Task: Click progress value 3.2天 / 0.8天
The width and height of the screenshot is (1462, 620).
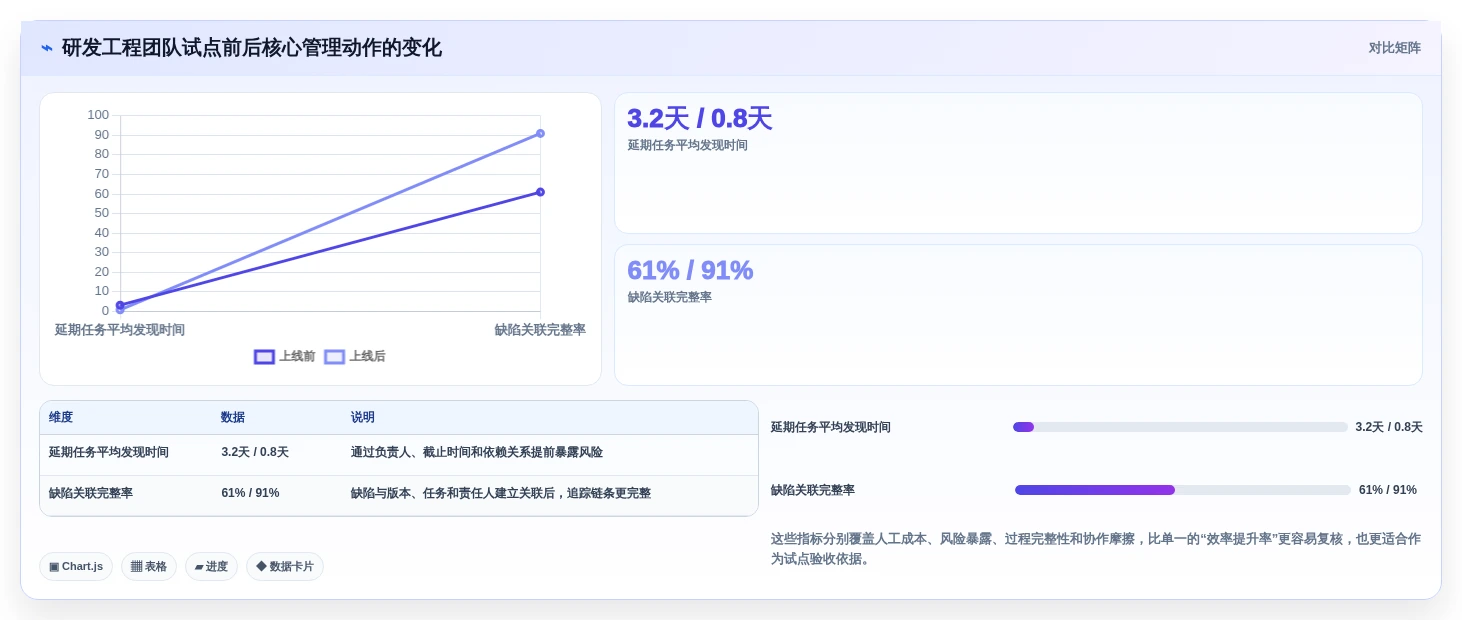Action: click(1389, 427)
